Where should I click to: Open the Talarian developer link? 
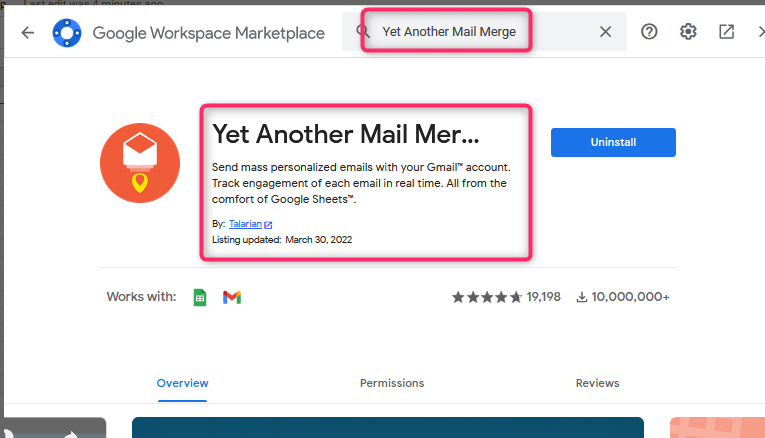(x=245, y=223)
